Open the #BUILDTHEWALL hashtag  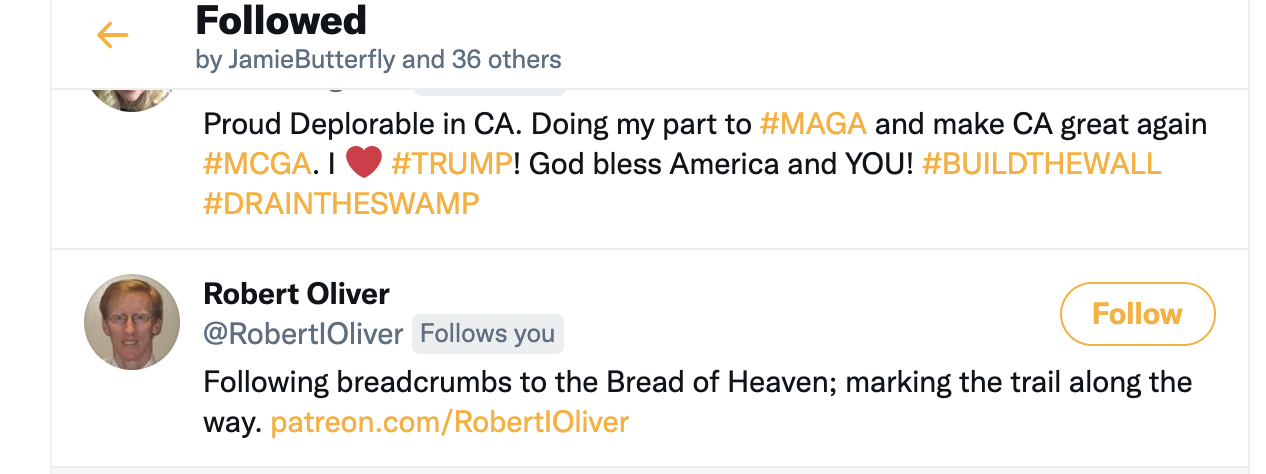click(1041, 164)
